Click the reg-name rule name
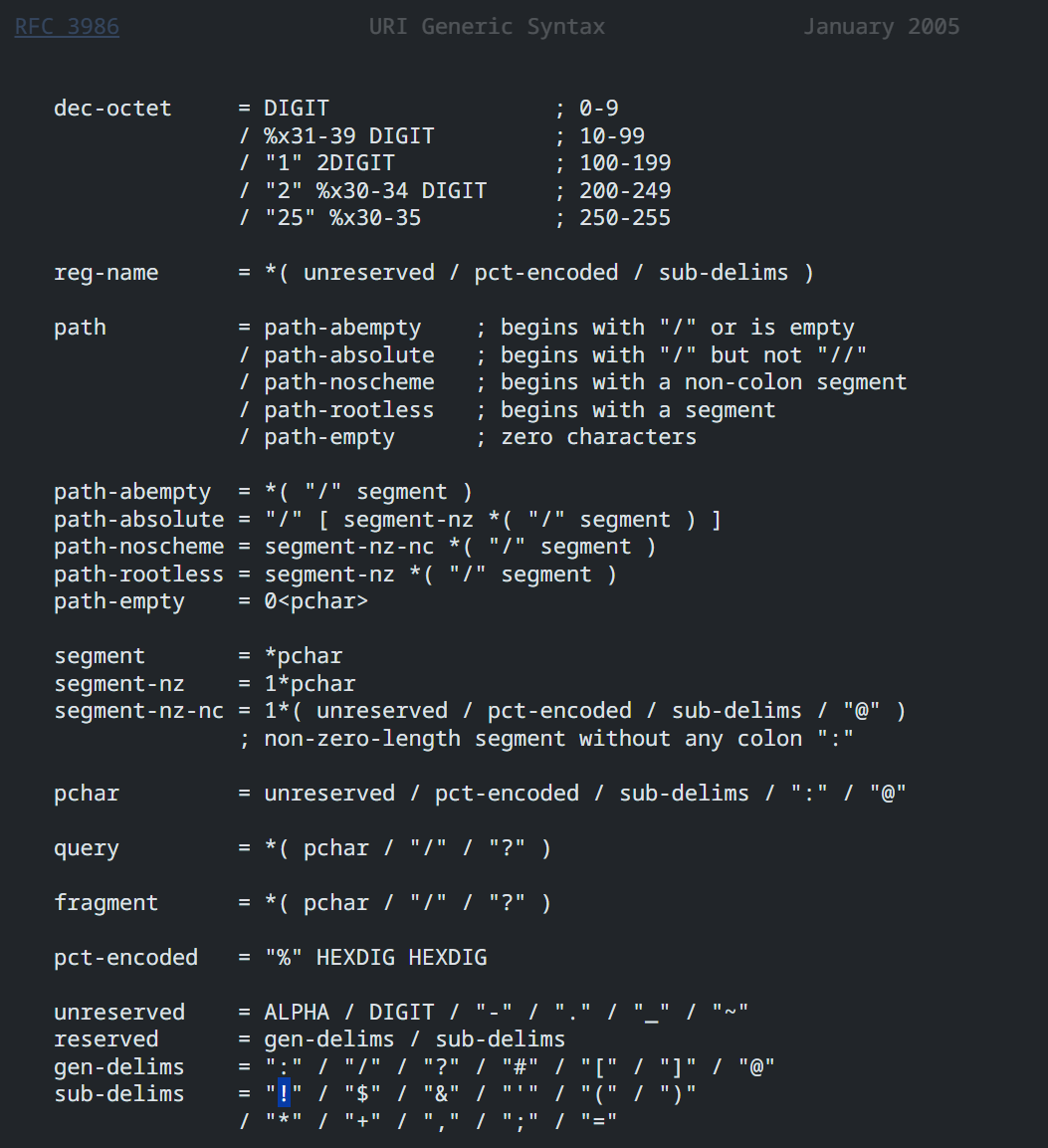1048x1148 pixels. (105, 273)
